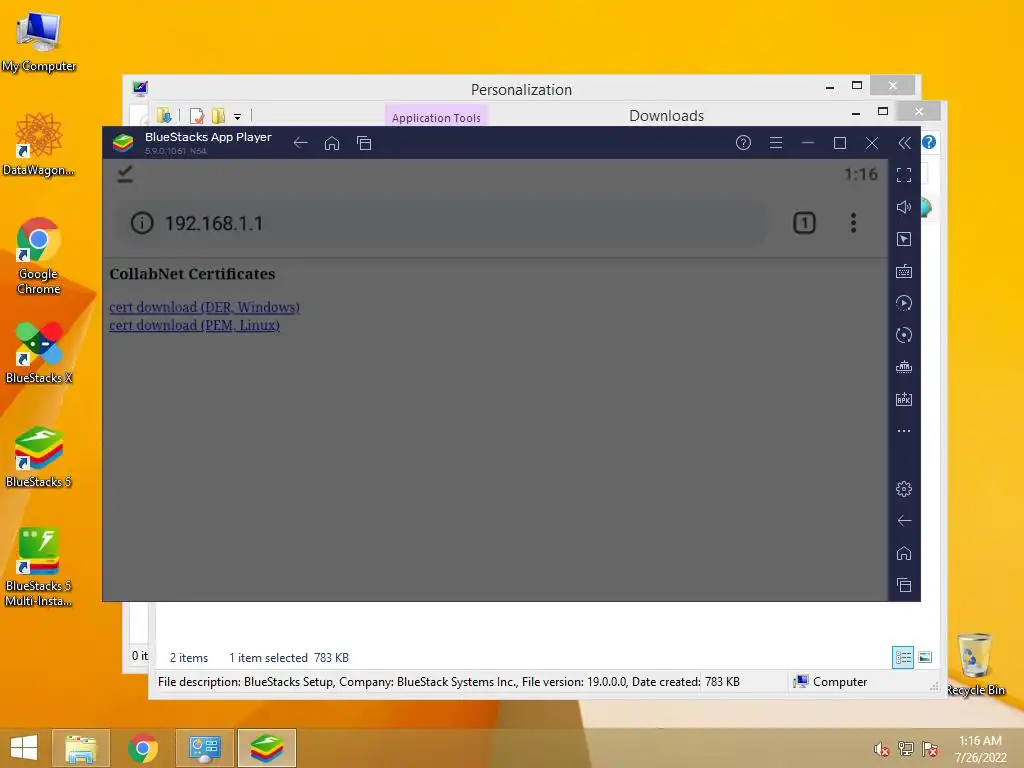Open the DataWagon desktop shortcut

click(39, 144)
